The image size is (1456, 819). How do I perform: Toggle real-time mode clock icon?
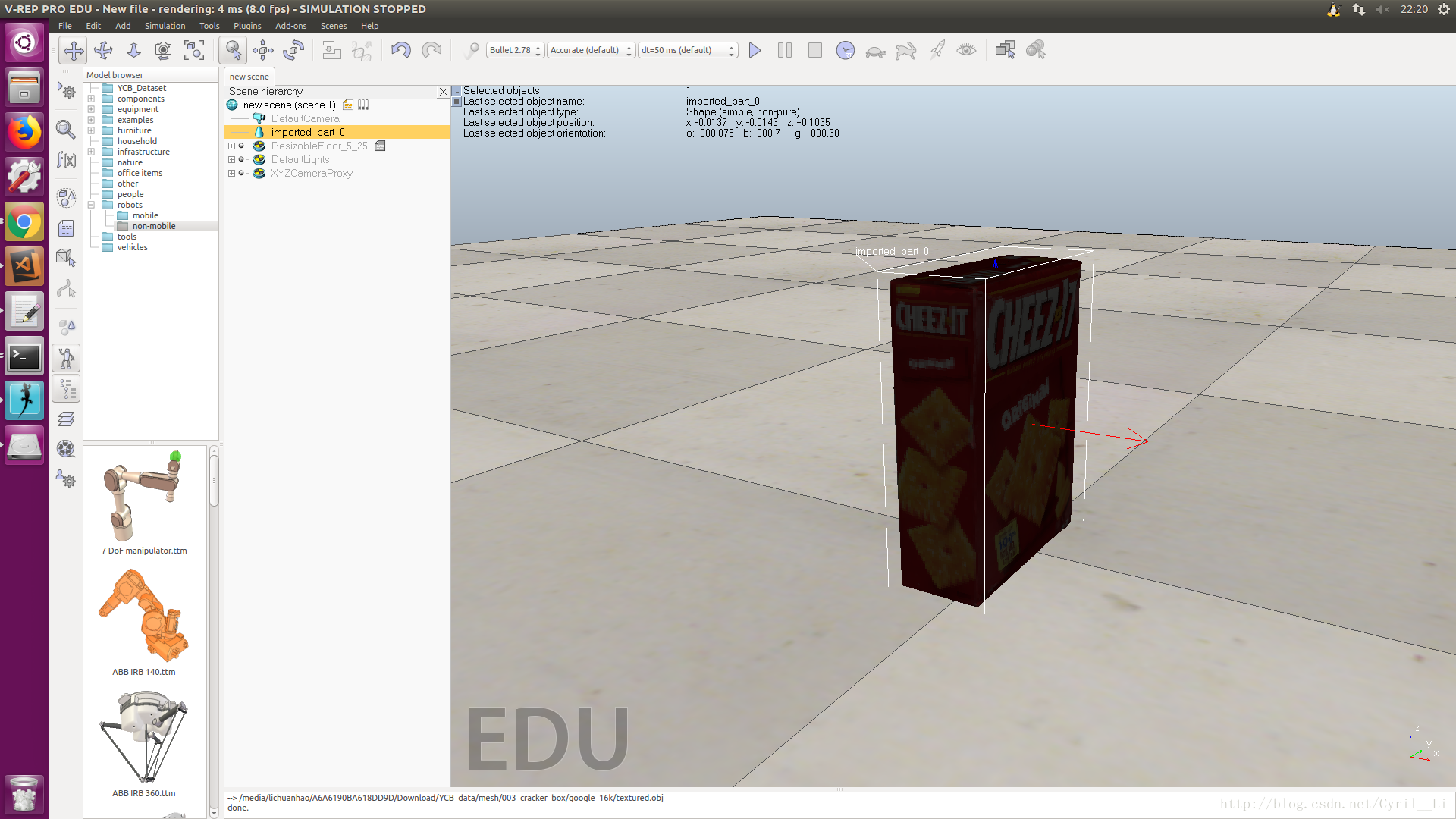[846, 50]
